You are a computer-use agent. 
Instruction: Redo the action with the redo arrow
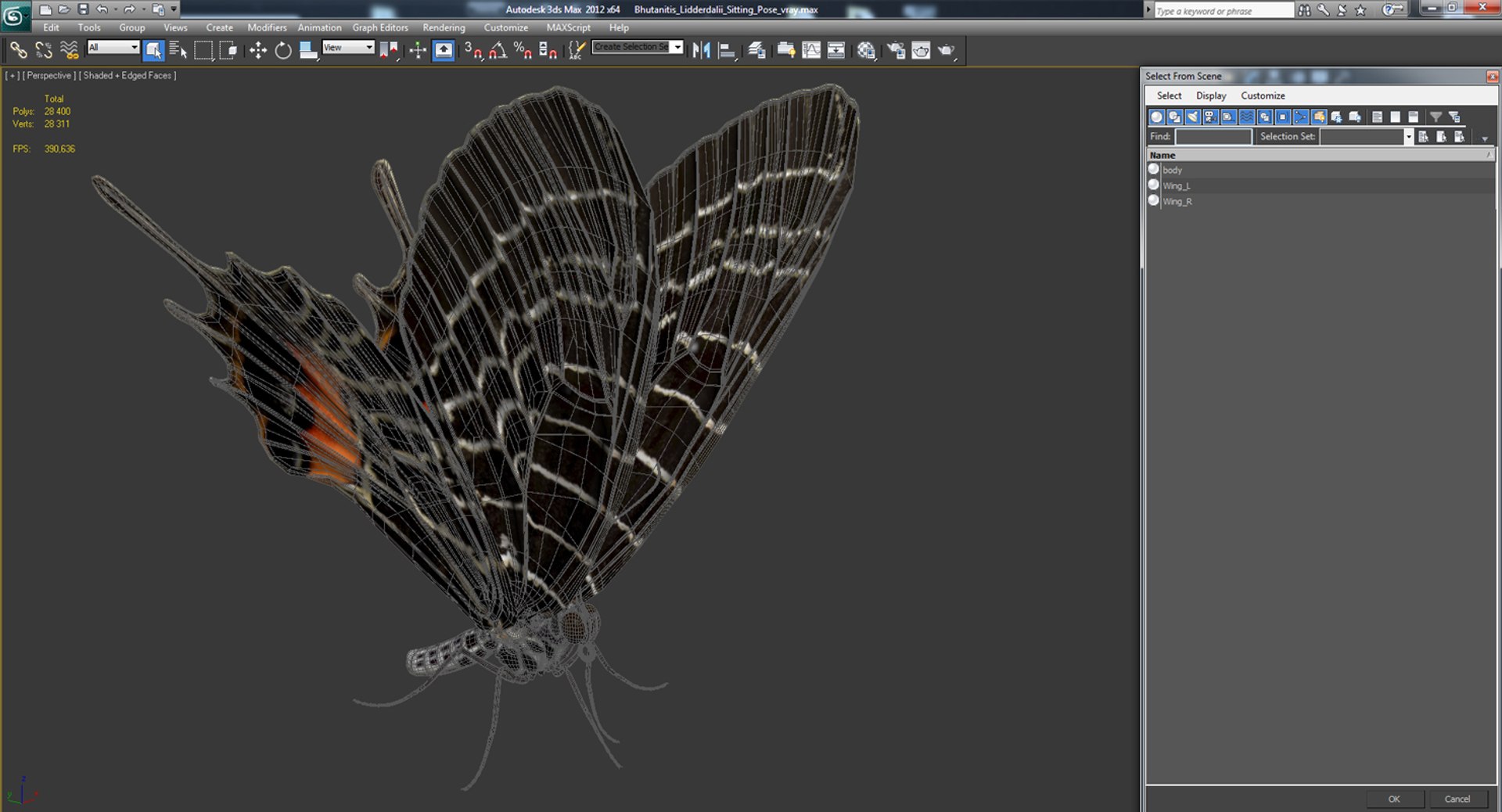129,9
